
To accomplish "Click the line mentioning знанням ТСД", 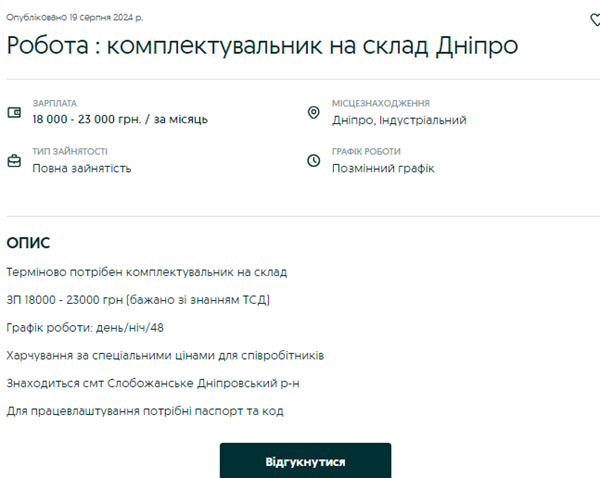I will pos(138,300).
